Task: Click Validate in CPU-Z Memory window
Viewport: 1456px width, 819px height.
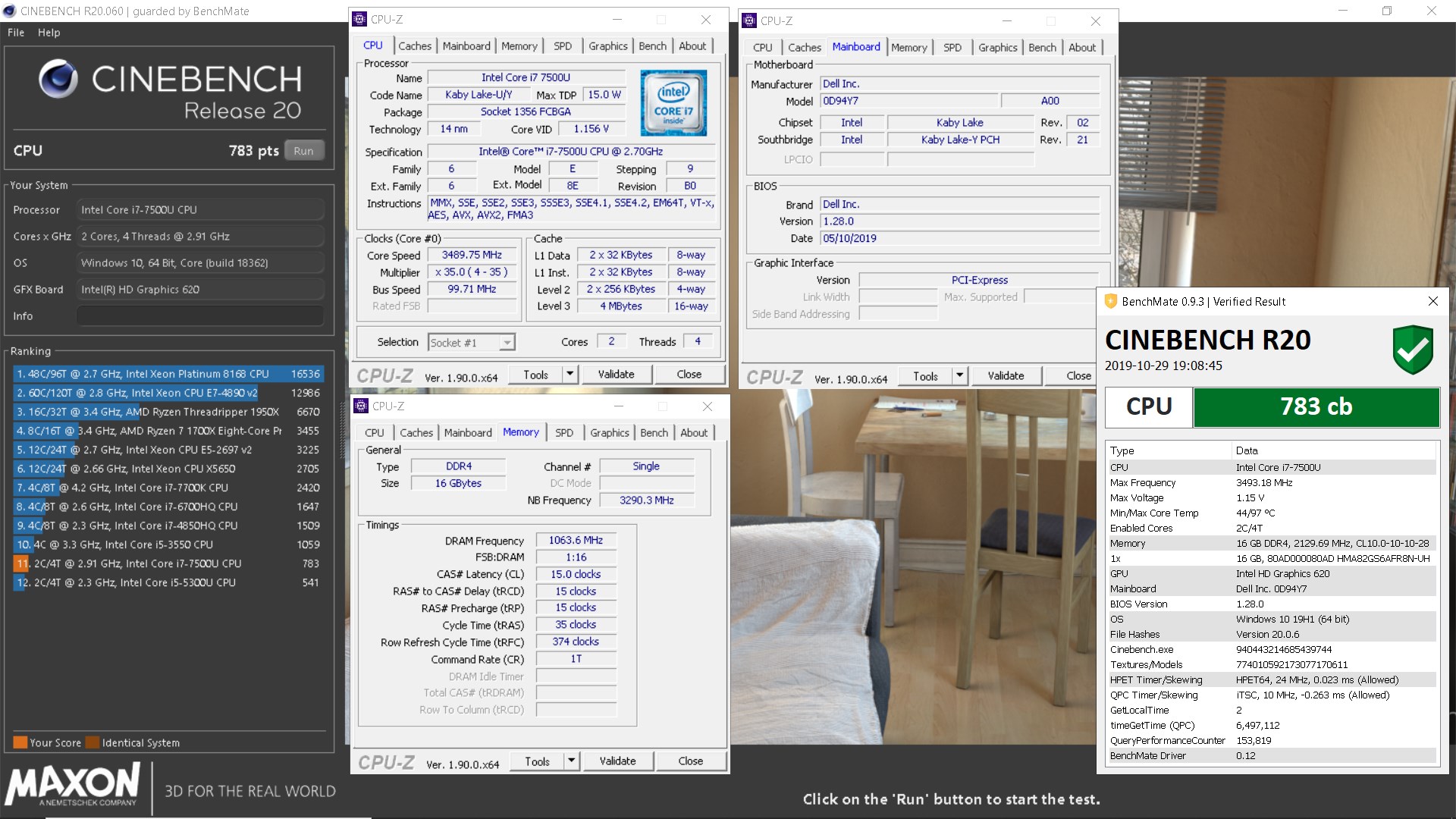Action: point(617,761)
